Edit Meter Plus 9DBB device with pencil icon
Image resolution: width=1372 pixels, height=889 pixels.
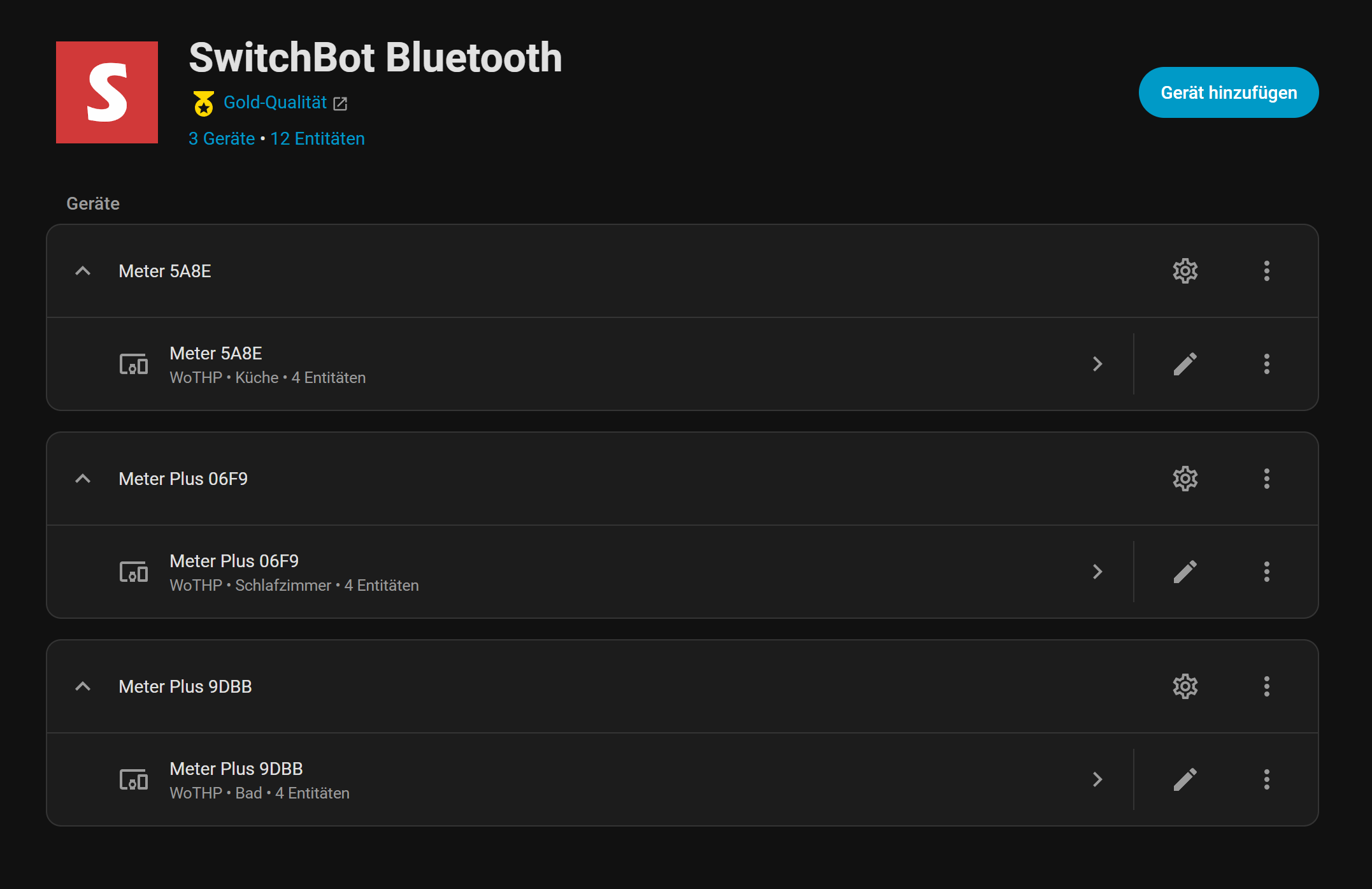point(1185,779)
